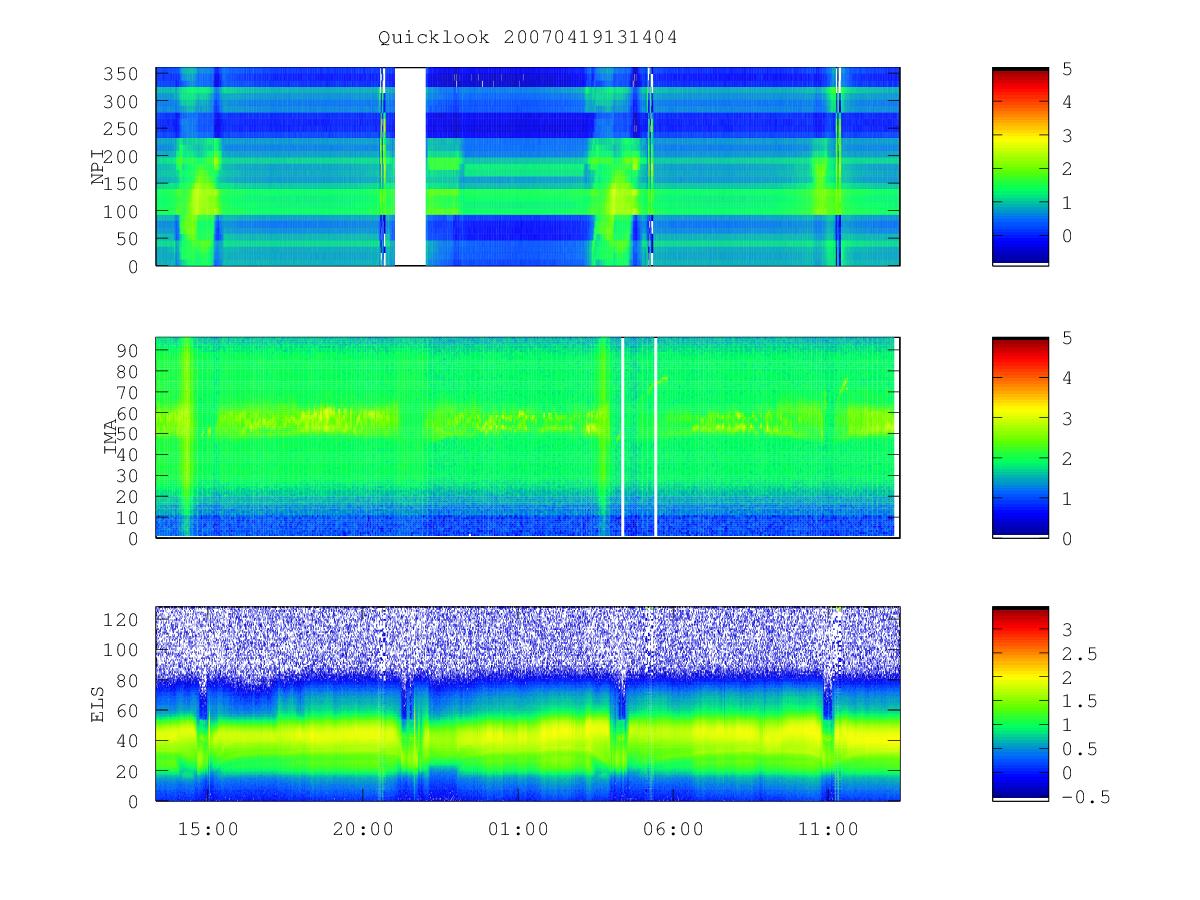This screenshot has height=900, width=1200.
Task: Click the IMA panel color scale bar
Action: click(x=1020, y=438)
